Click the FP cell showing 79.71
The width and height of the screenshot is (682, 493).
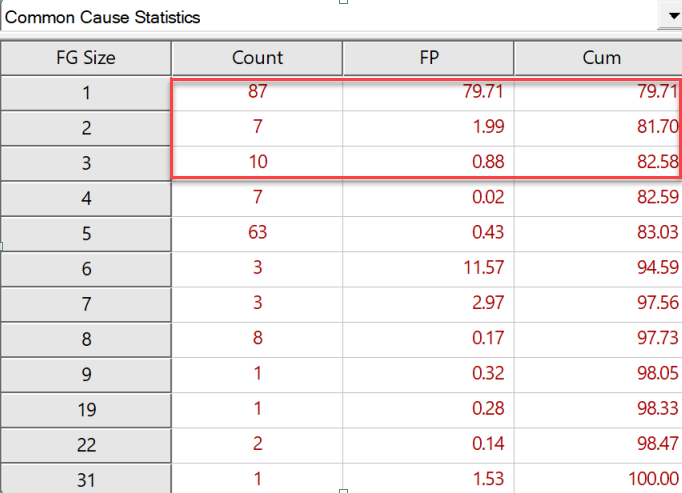click(x=428, y=92)
